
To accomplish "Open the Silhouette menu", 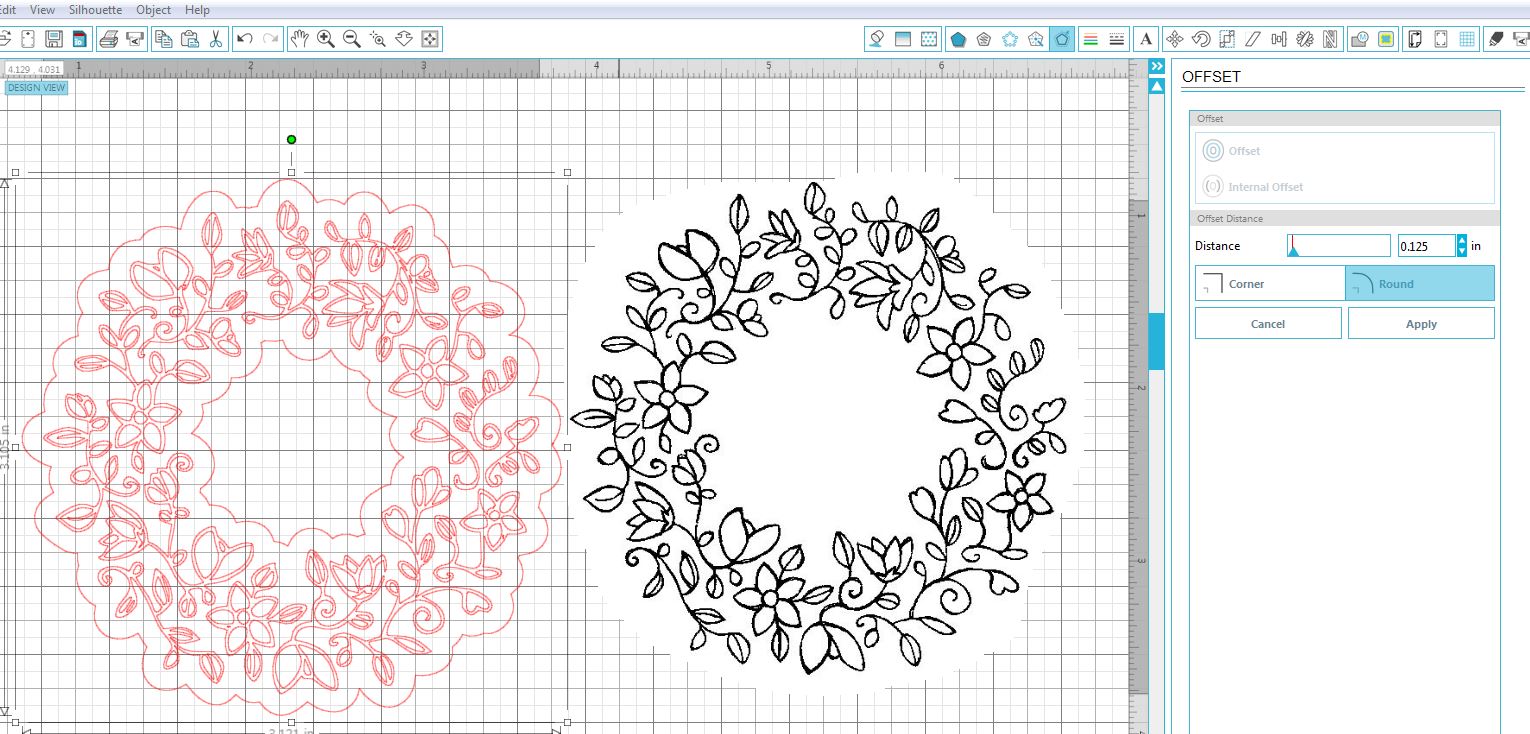I will pyautogui.click(x=95, y=10).
